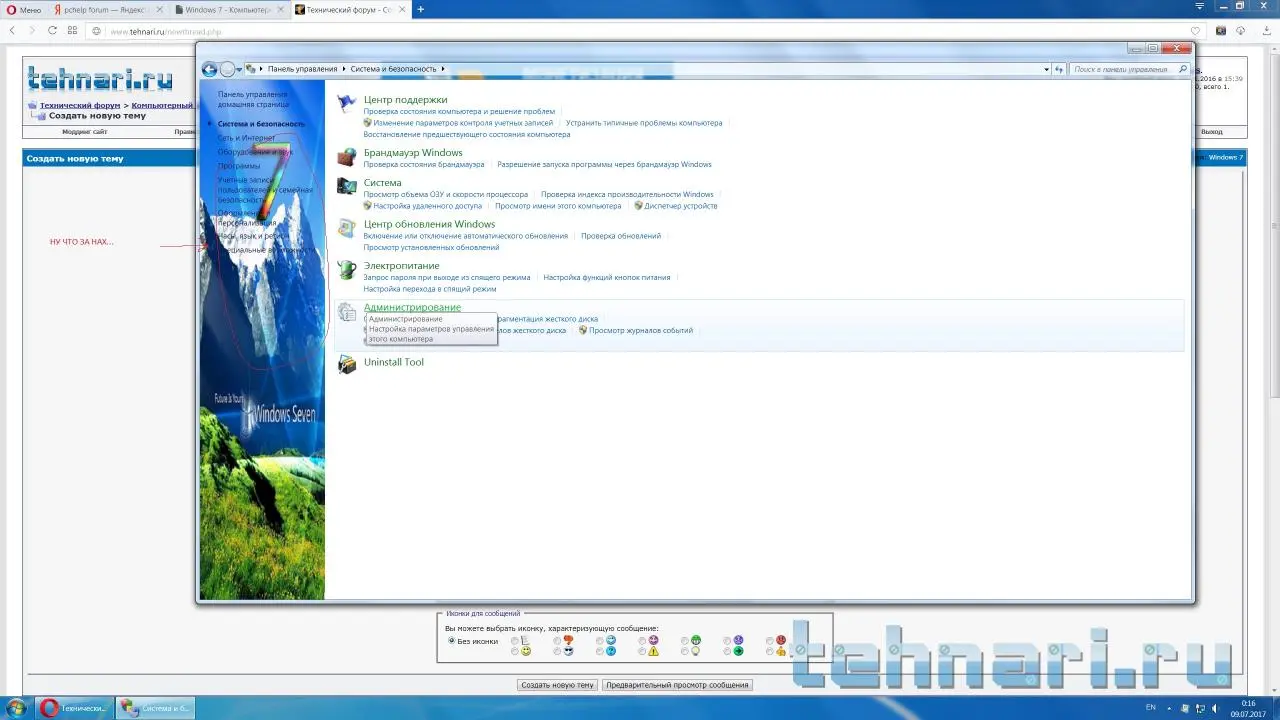Click the heart bookmark icon in Opera
The image size is (1280, 720).
coord(1195,31)
